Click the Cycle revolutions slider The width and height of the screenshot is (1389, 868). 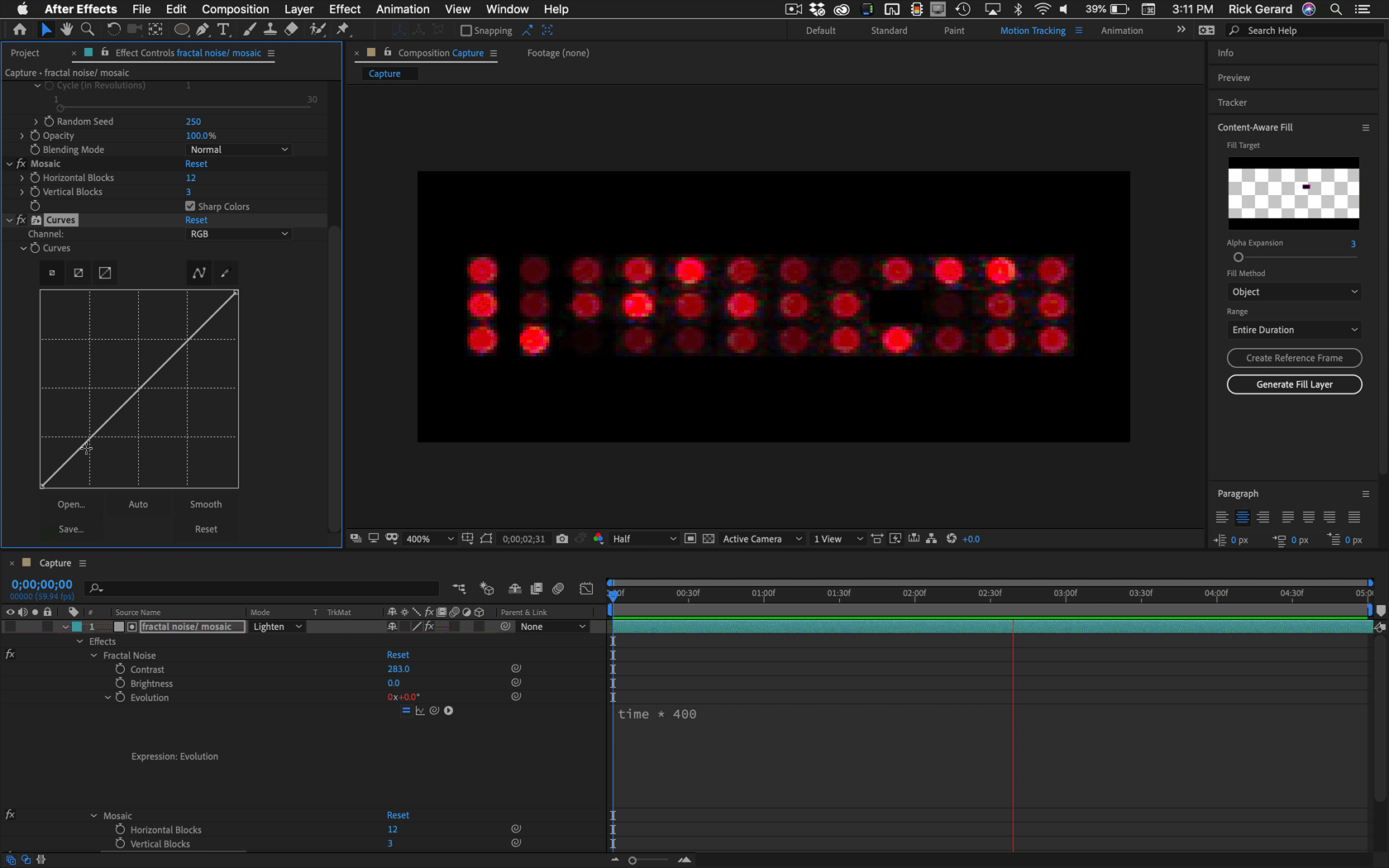pos(60,107)
